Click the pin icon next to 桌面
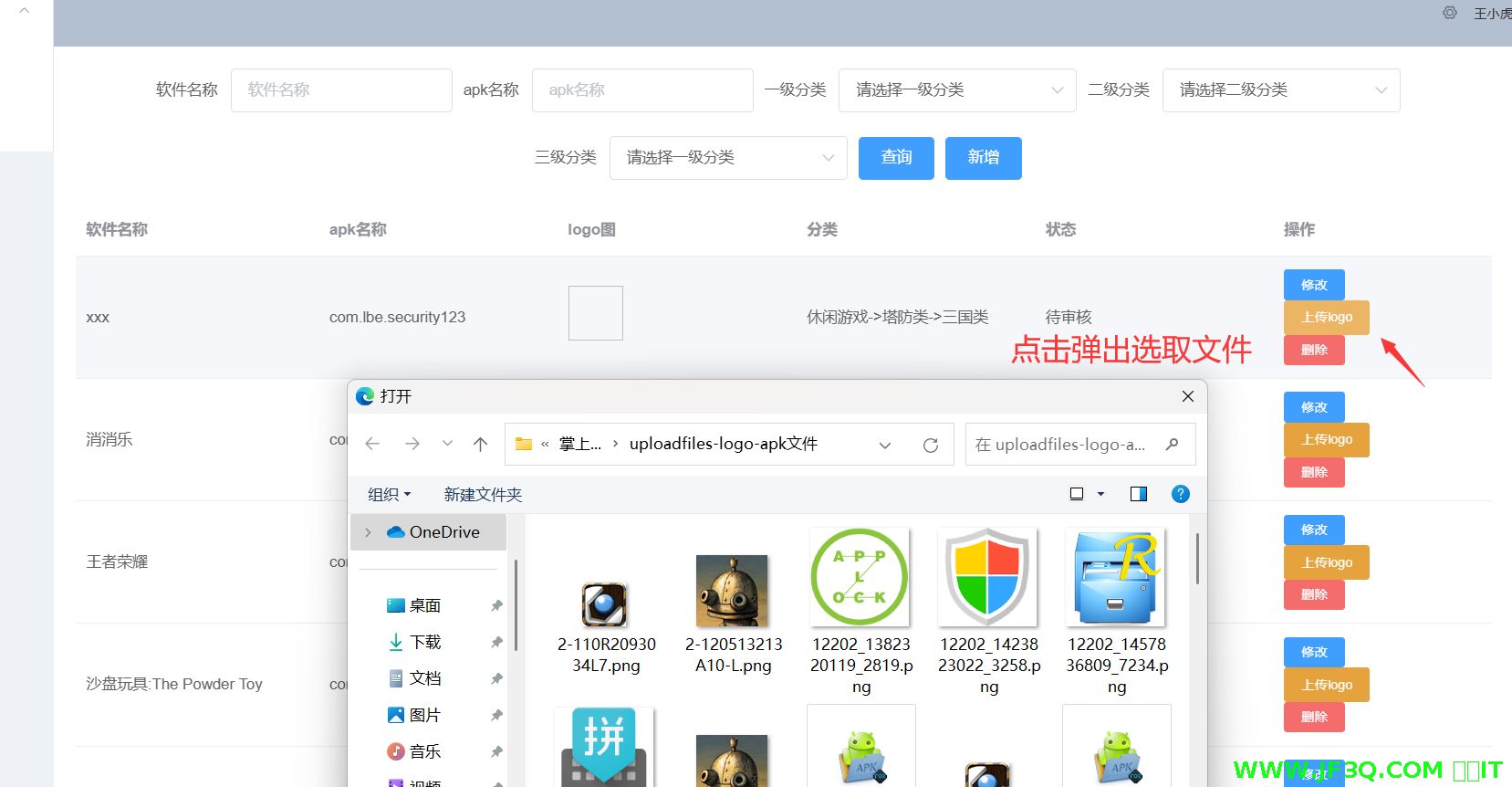Image resolution: width=1512 pixels, height=787 pixels. [496, 605]
